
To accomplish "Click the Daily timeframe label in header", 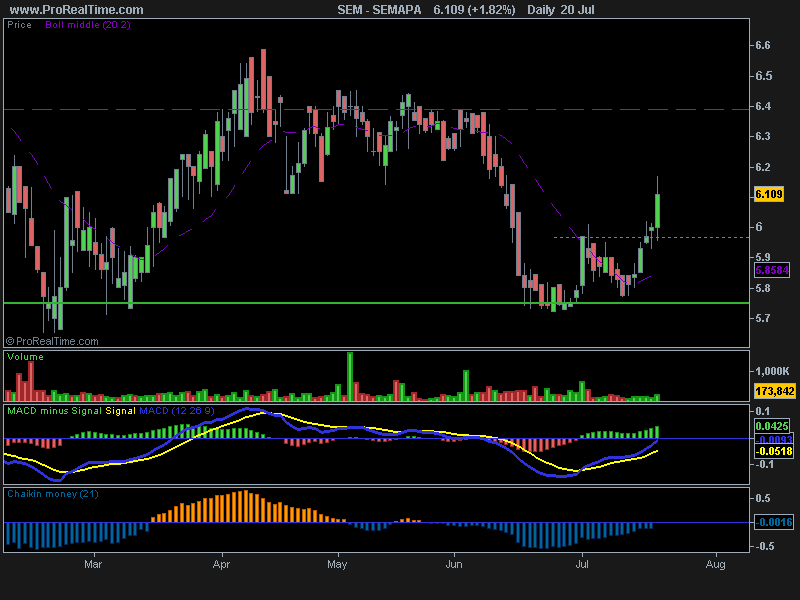I will (542, 9).
